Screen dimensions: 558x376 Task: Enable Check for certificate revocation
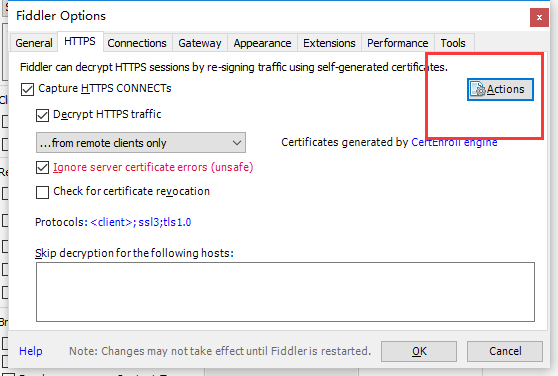click(42, 192)
